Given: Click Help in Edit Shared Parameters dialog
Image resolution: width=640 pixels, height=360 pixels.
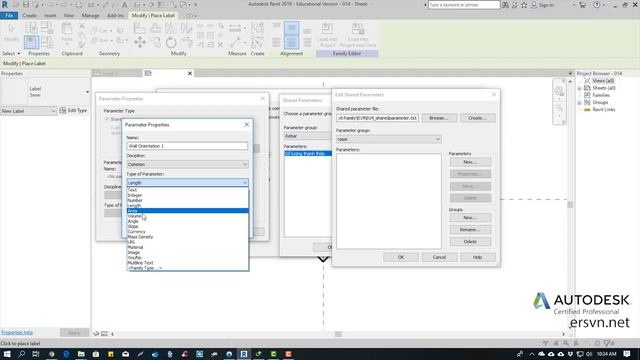Looking at the screenshot, I should pos(478,257).
